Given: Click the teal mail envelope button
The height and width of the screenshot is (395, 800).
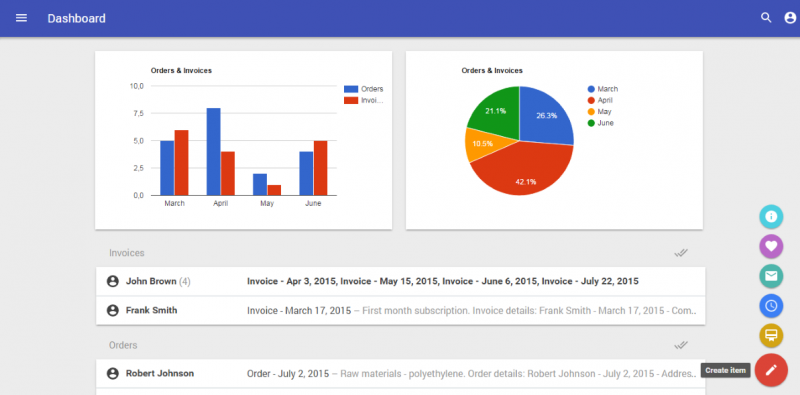Looking at the screenshot, I should (771, 276).
